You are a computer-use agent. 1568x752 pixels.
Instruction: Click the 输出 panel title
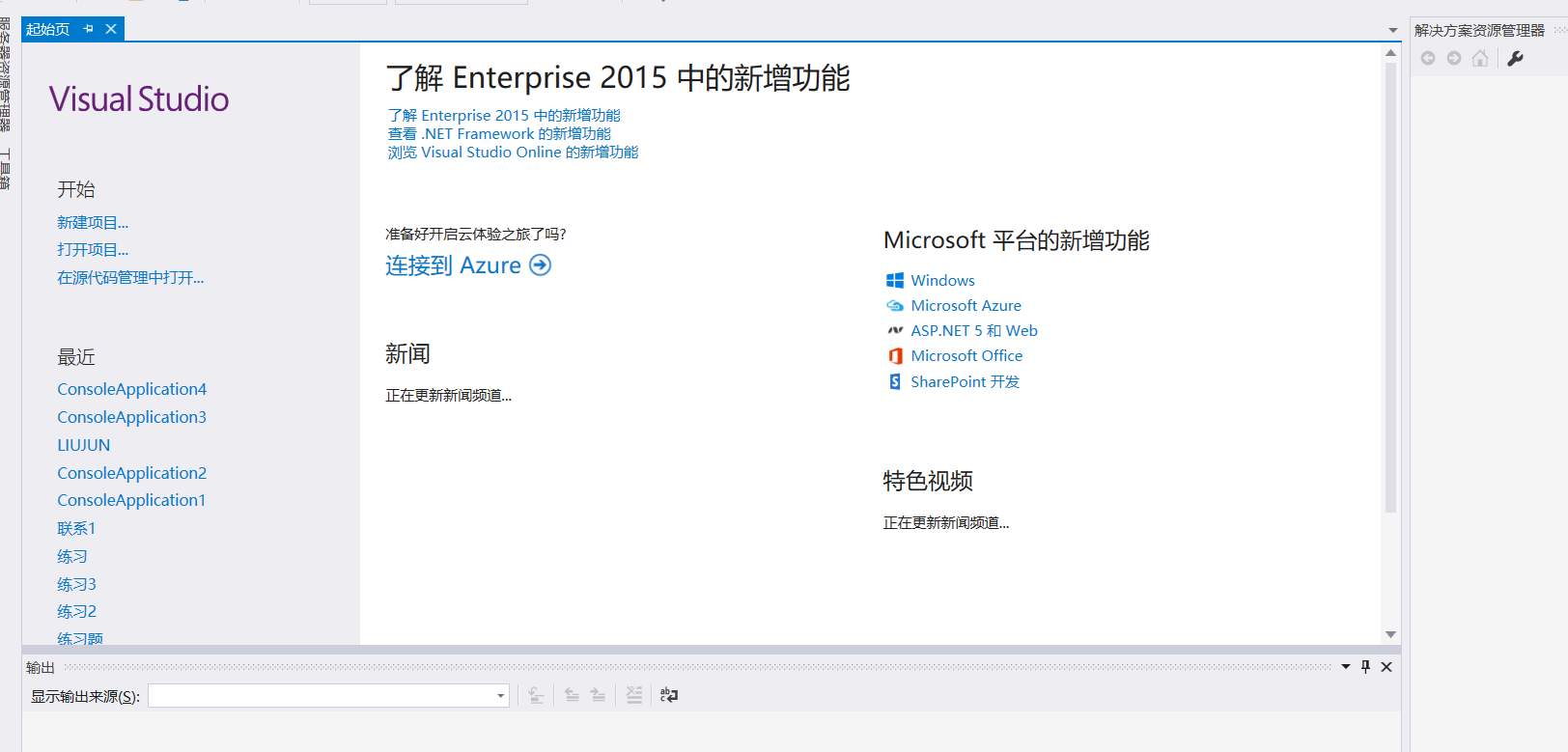pyautogui.click(x=41, y=667)
